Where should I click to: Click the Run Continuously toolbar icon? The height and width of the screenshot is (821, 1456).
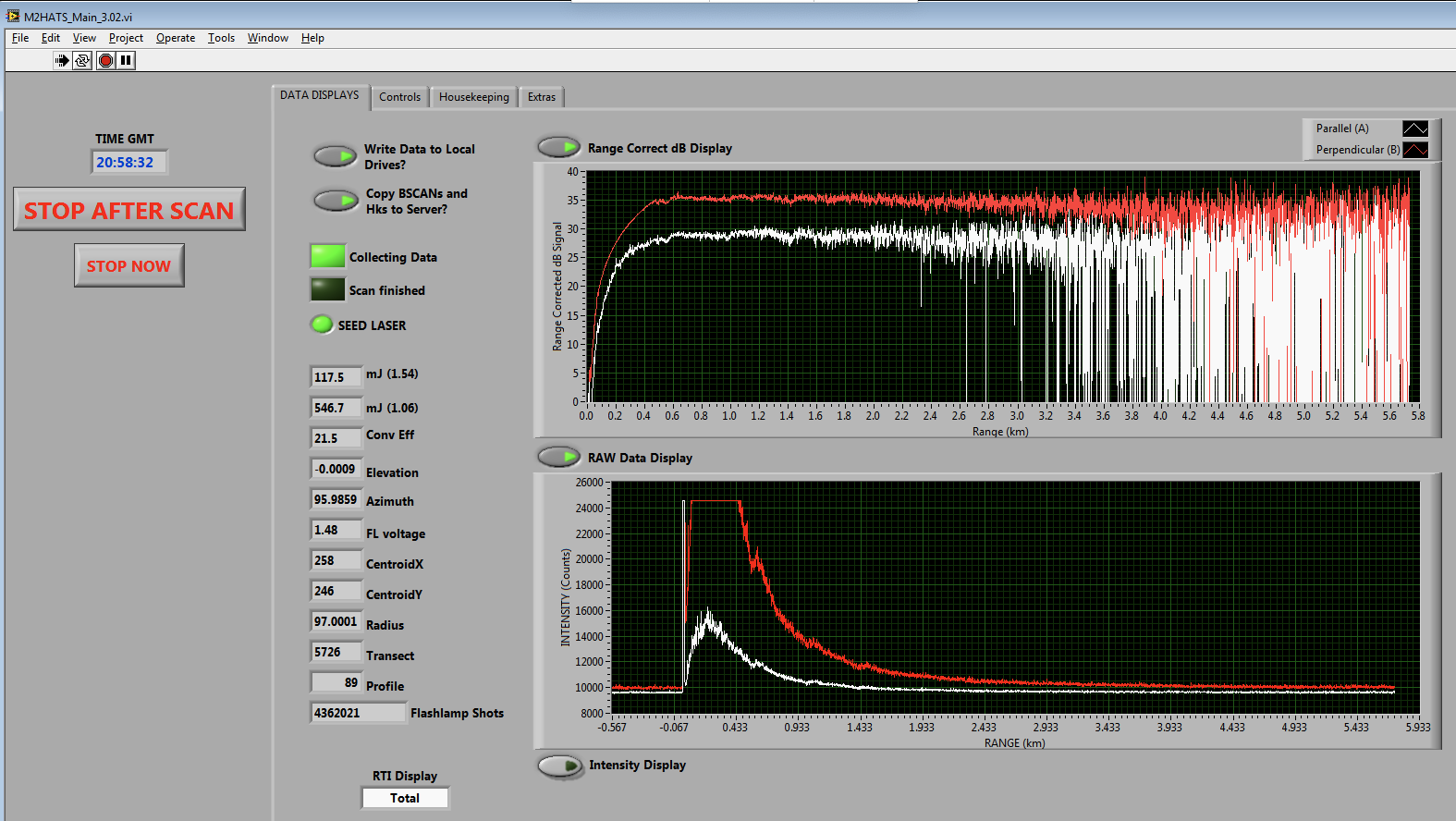[x=82, y=60]
